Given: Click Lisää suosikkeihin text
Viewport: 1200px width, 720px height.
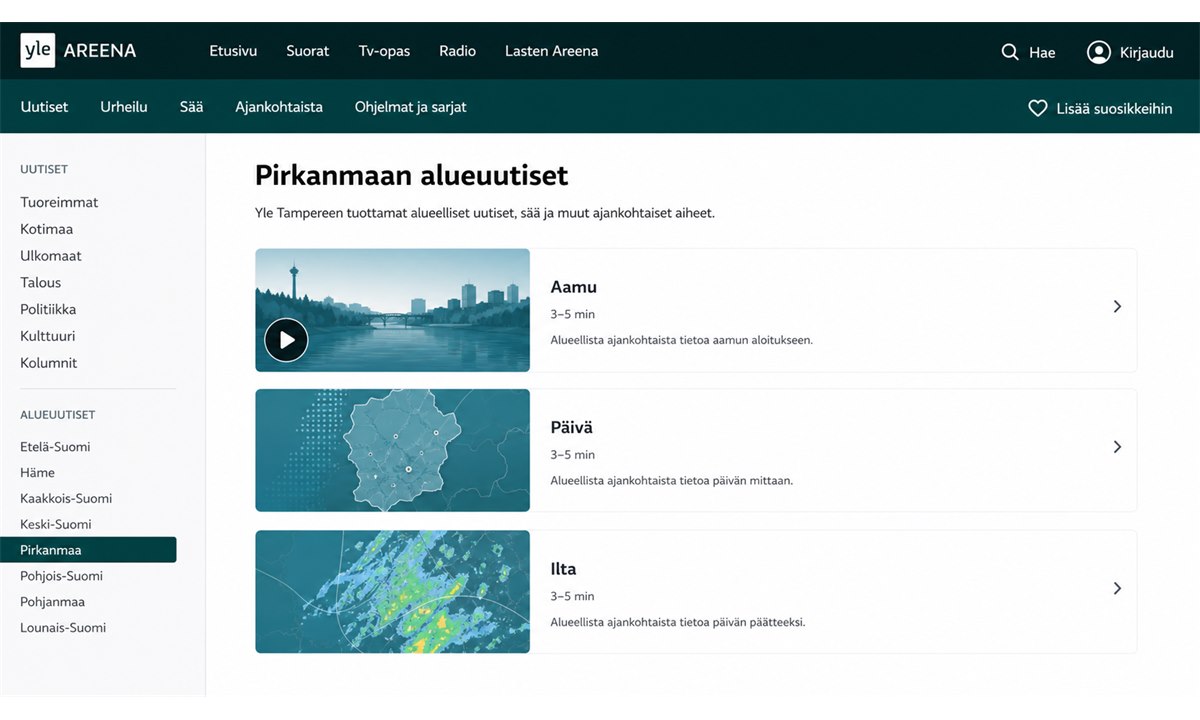Looking at the screenshot, I should 1114,108.
